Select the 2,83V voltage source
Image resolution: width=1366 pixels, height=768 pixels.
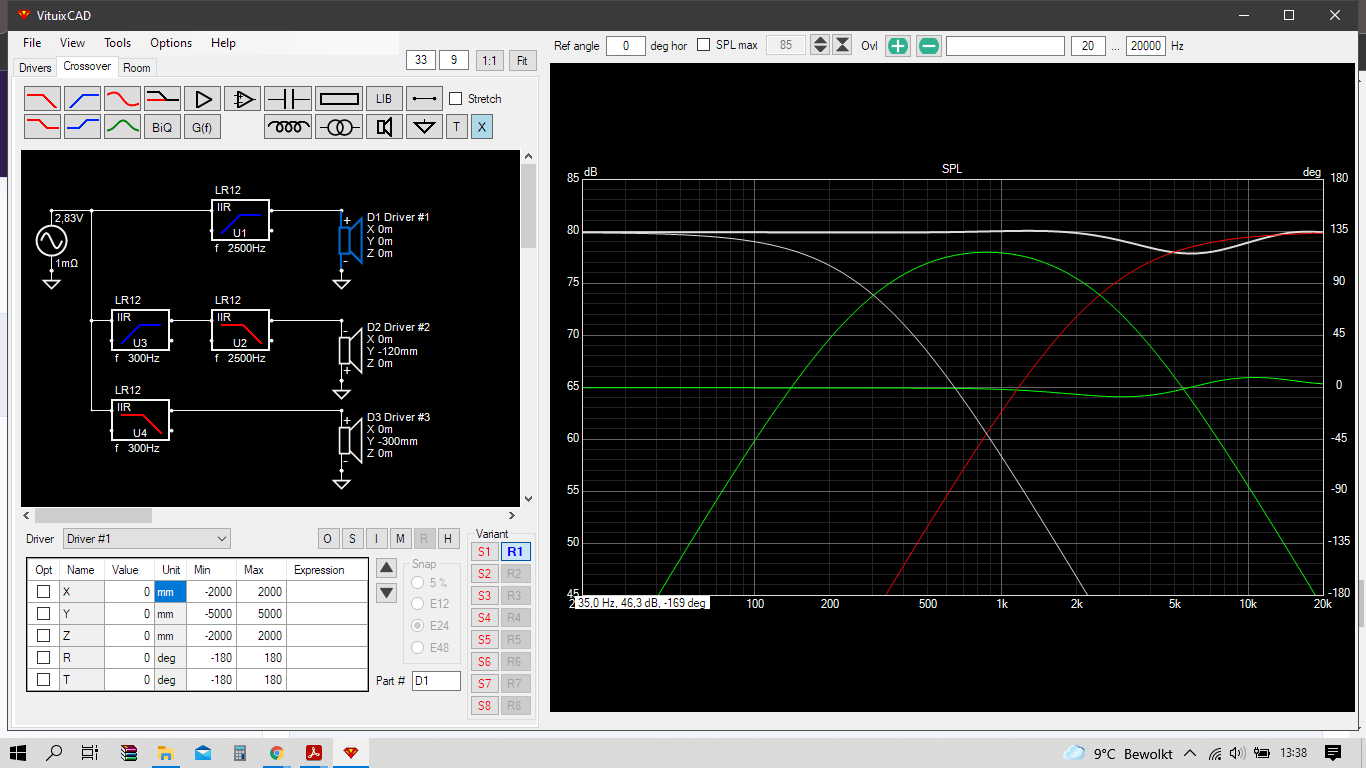51,240
